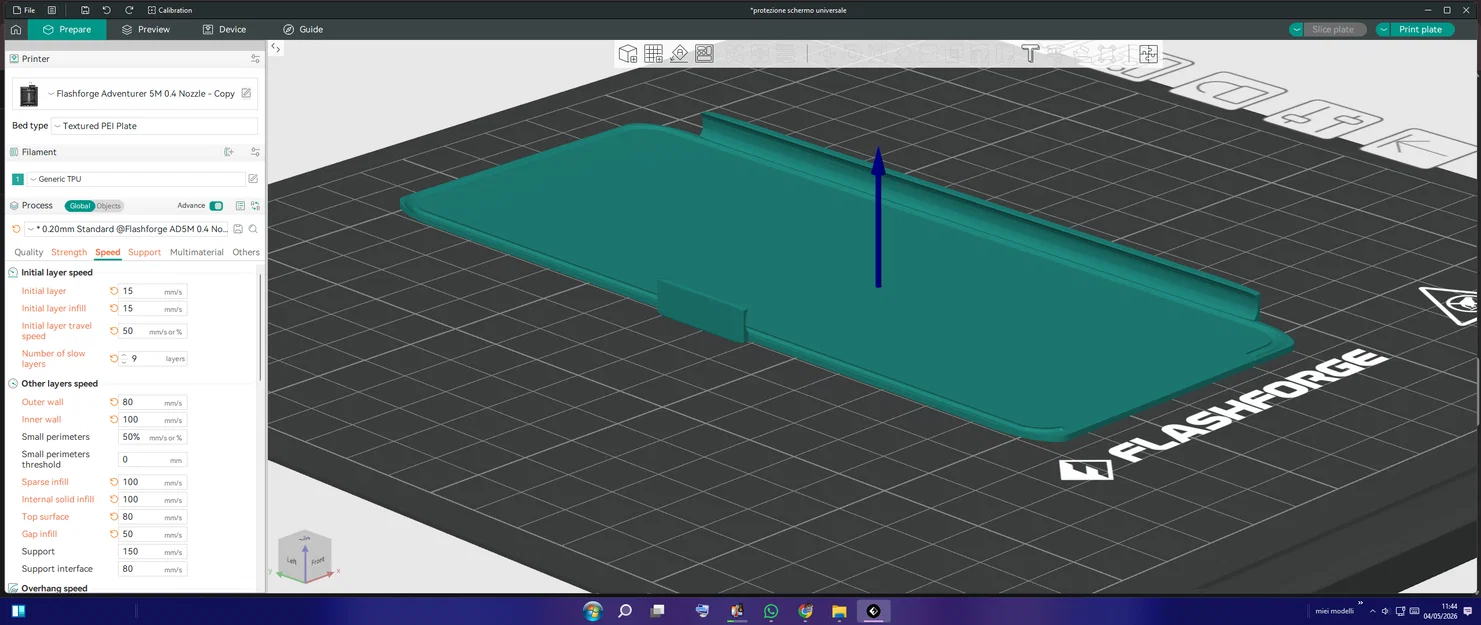1481x625 pixels.
Task: Collapse the left sidebar panel
Action: click(x=275, y=47)
